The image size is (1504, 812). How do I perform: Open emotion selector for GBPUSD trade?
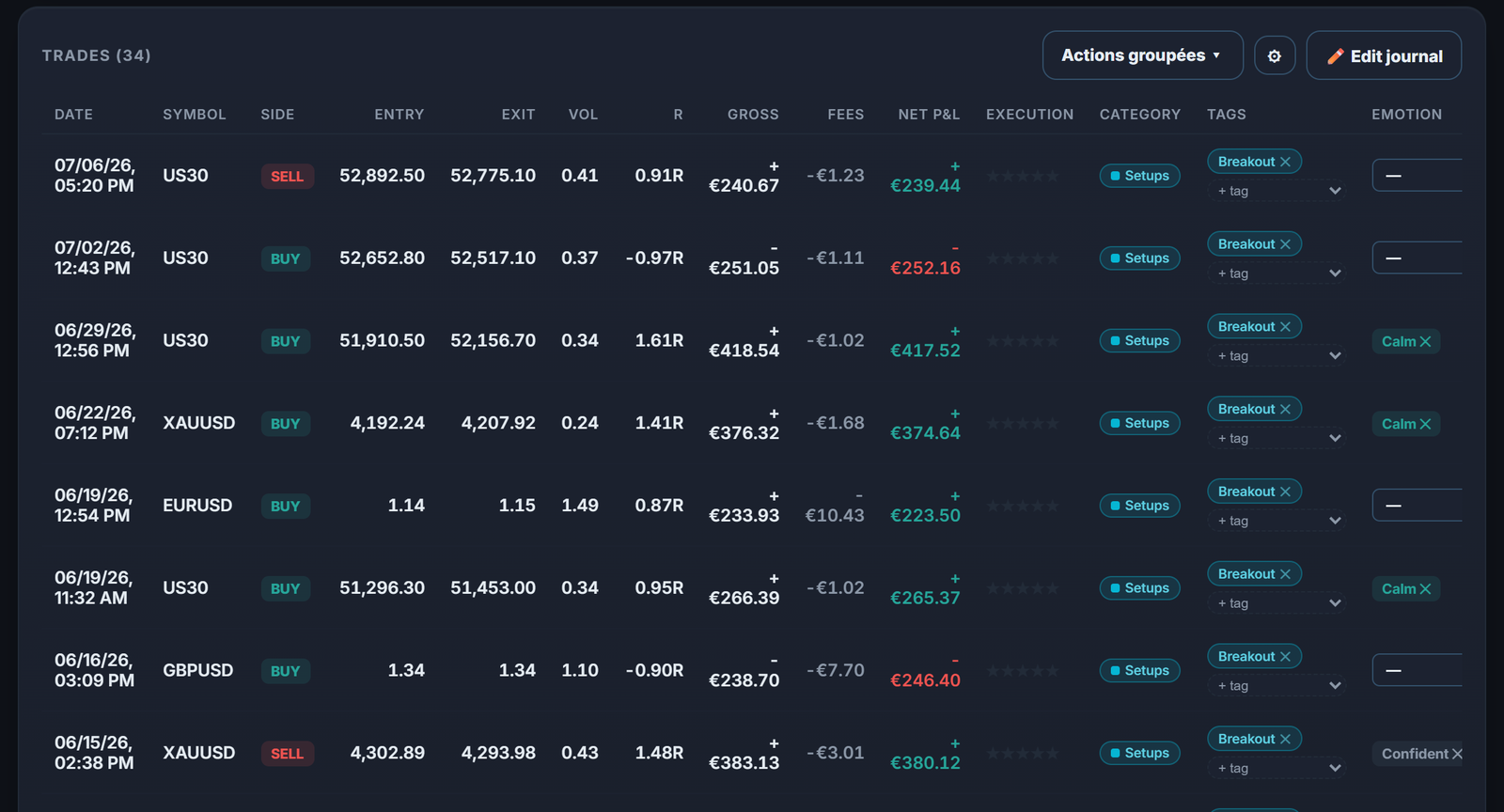[1417, 670]
